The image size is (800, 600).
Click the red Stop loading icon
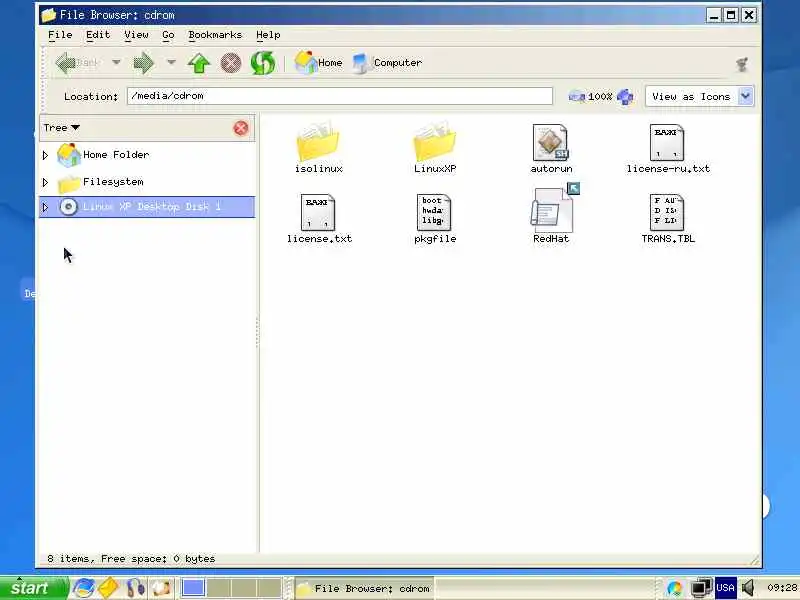pos(231,63)
